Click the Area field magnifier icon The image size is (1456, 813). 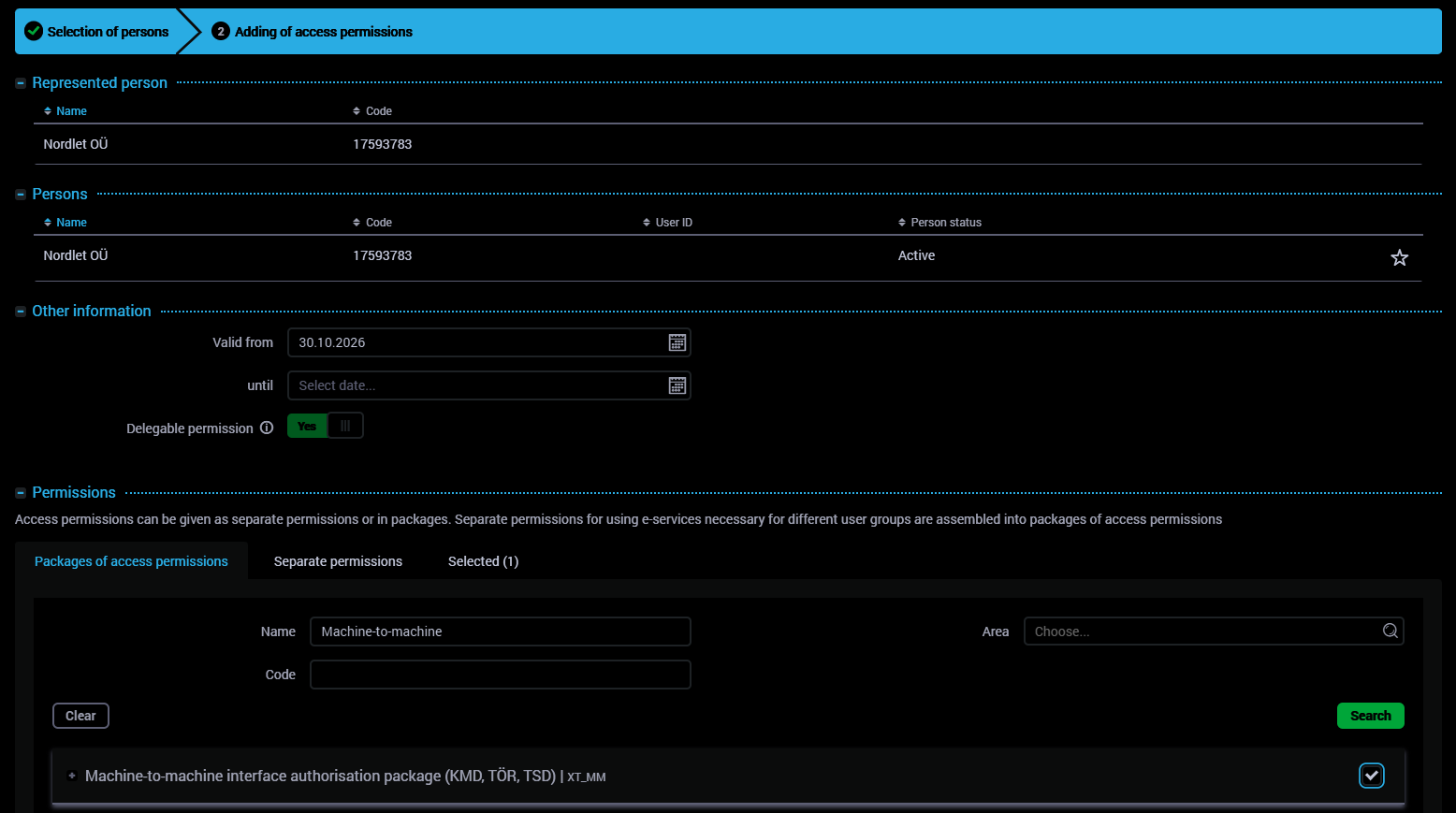coord(1389,631)
